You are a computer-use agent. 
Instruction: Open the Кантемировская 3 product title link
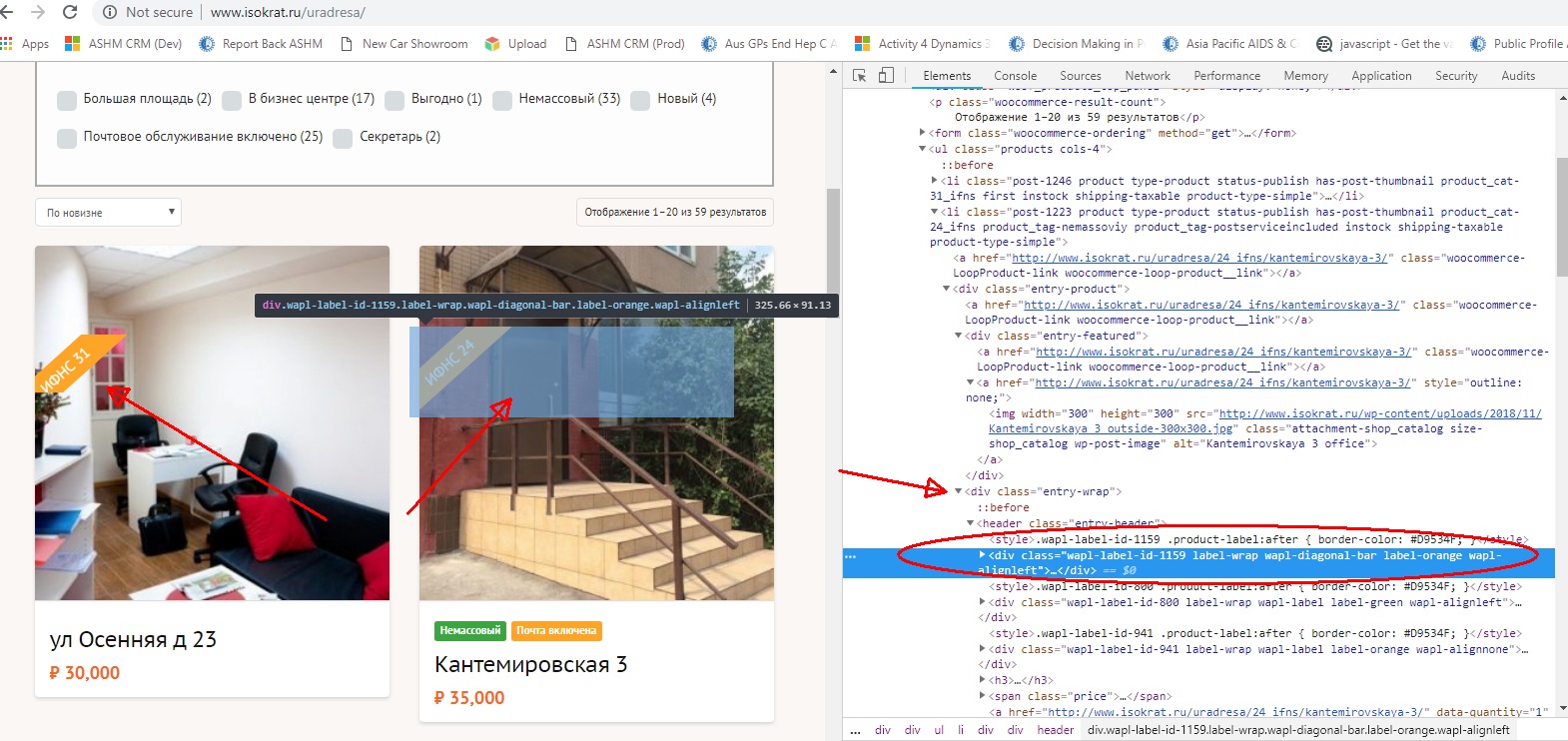[x=530, y=665]
